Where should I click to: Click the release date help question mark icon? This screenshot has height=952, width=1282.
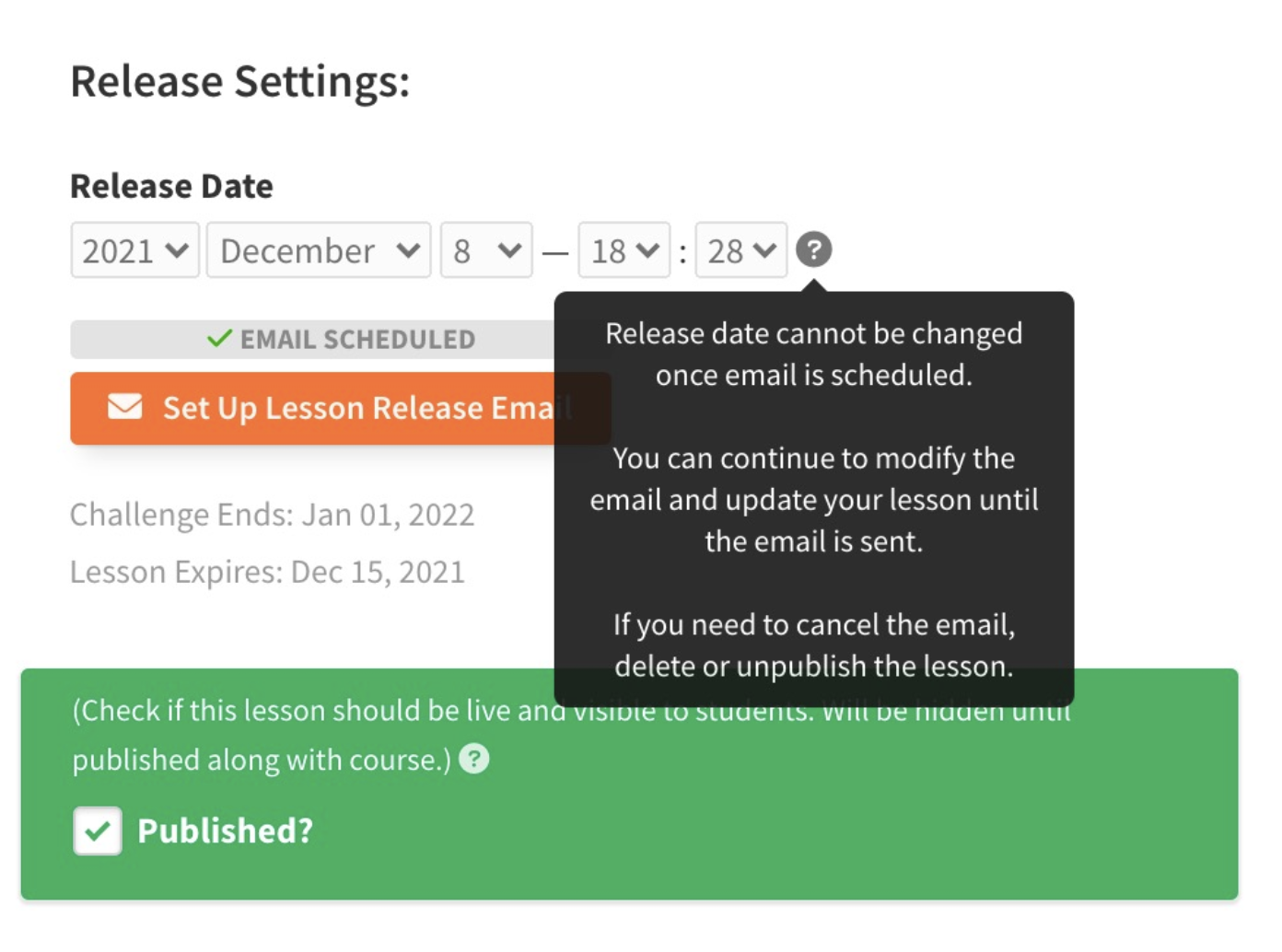point(813,250)
